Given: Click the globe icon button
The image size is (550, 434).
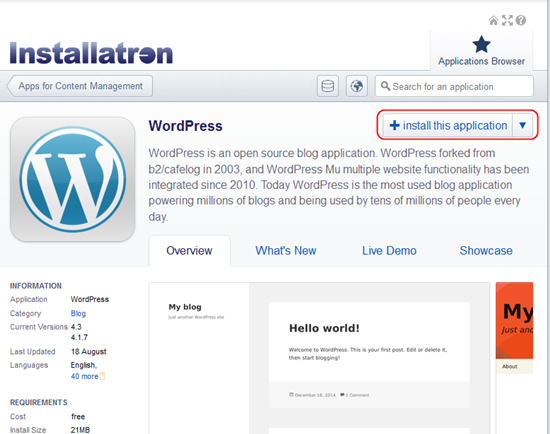Looking at the screenshot, I should (x=357, y=86).
